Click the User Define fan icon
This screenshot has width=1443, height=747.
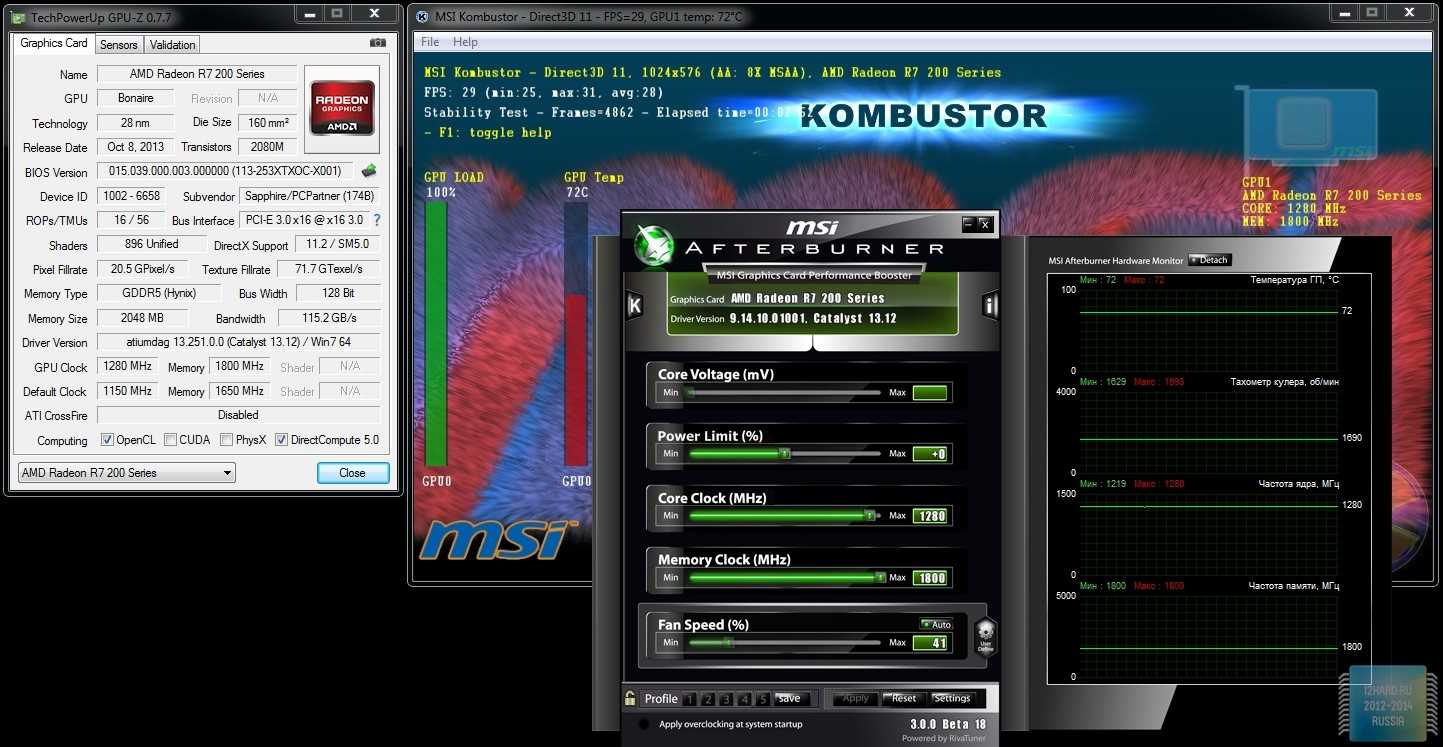point(985,635)
